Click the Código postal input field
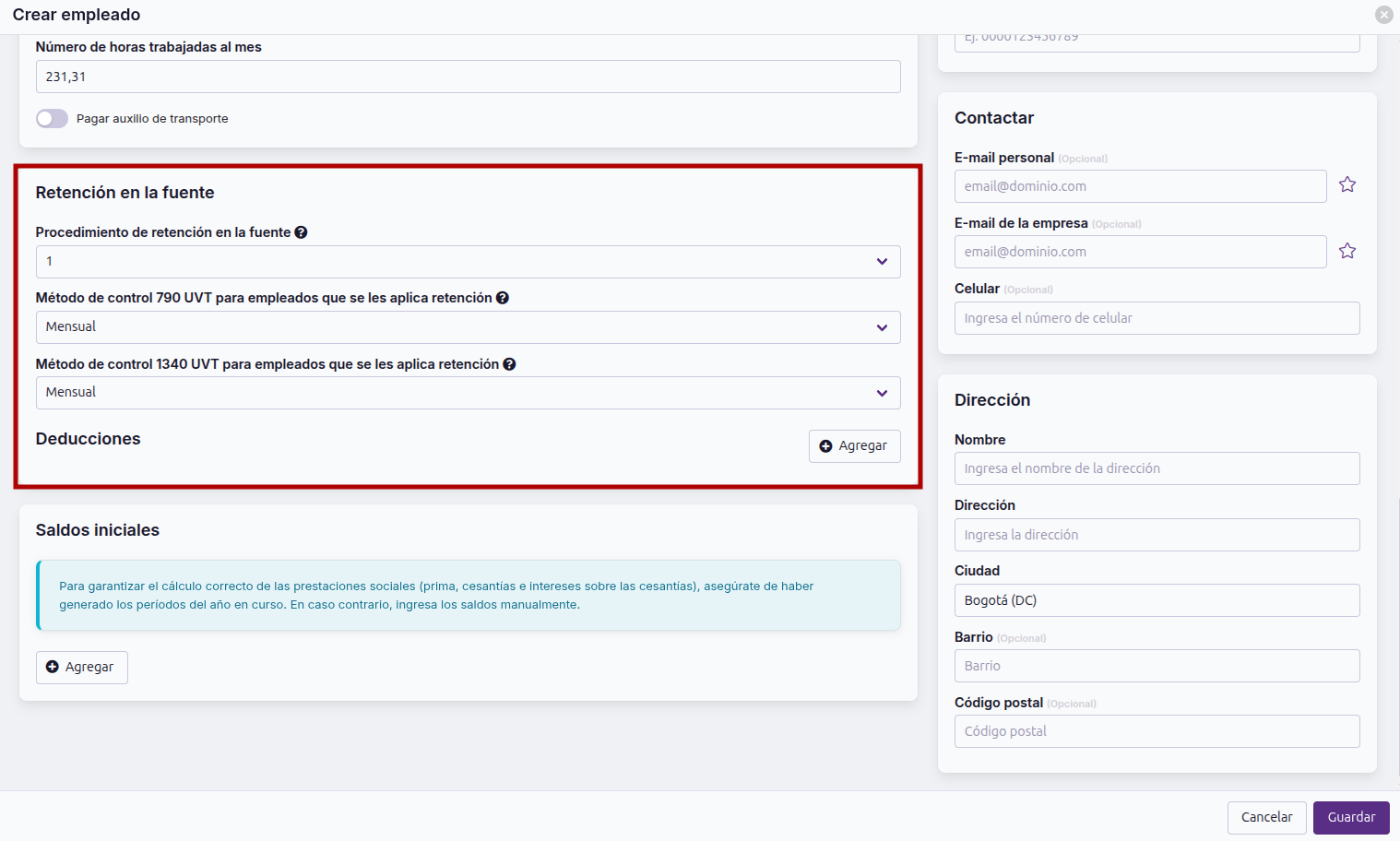Viewport: 1400px width, 841px height. [x=1157, y=731]
